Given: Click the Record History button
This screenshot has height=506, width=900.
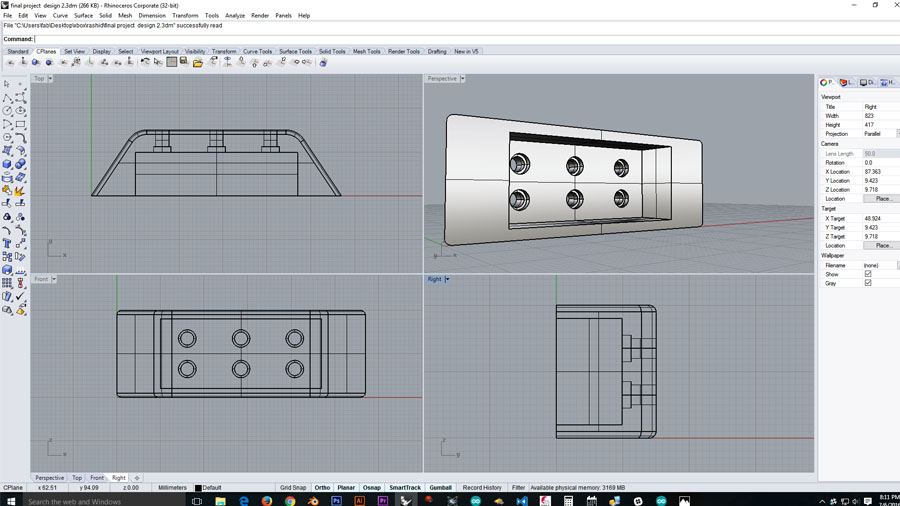Looking at the screenshot, I should [x=482, y=488].
